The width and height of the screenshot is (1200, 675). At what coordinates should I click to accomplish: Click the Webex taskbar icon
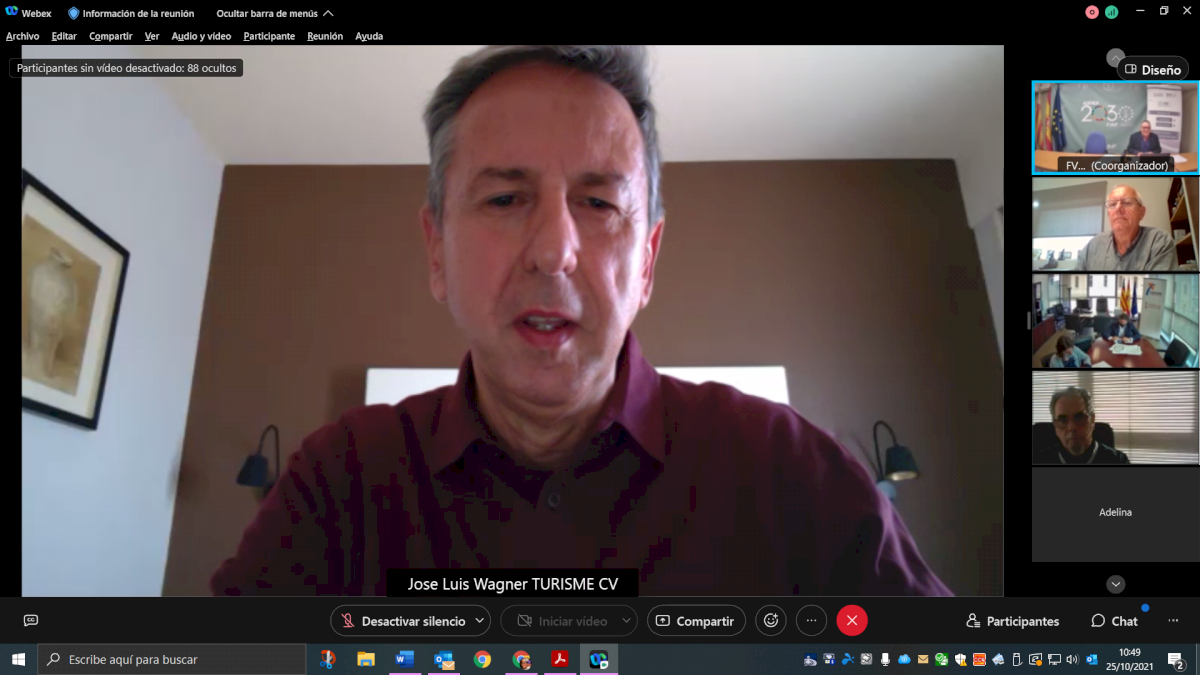598,659
